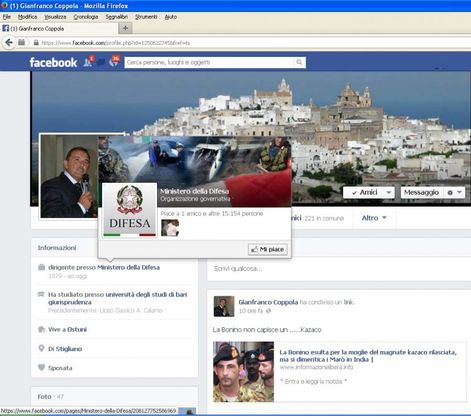Open the Segnalibri menu
Viewport: 471px width, 416px height.
pos(117,17)
